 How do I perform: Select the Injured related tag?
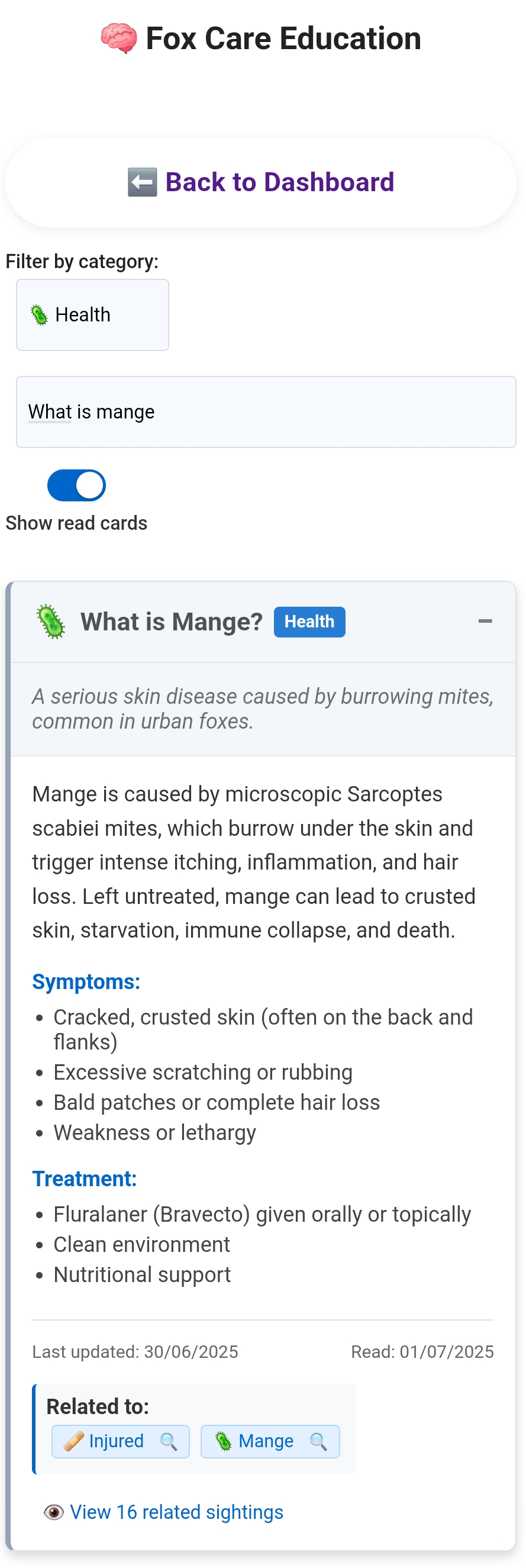coord(115,1441)
